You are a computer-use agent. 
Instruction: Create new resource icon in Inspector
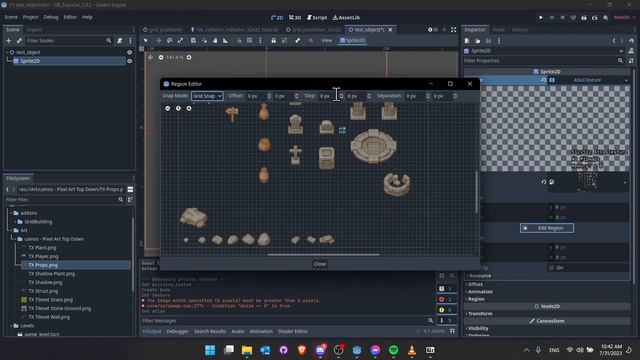pos(467,41)
